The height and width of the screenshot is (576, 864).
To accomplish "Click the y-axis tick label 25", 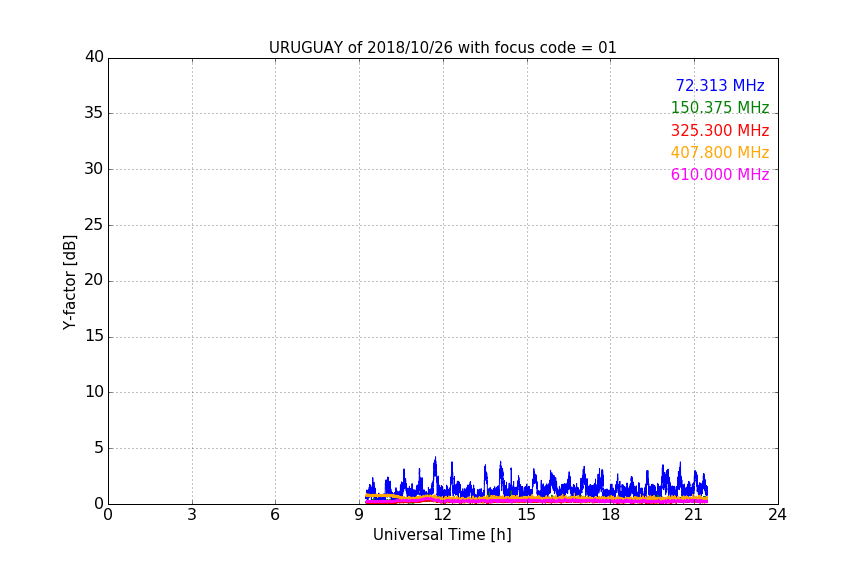I will coord(94,225).
